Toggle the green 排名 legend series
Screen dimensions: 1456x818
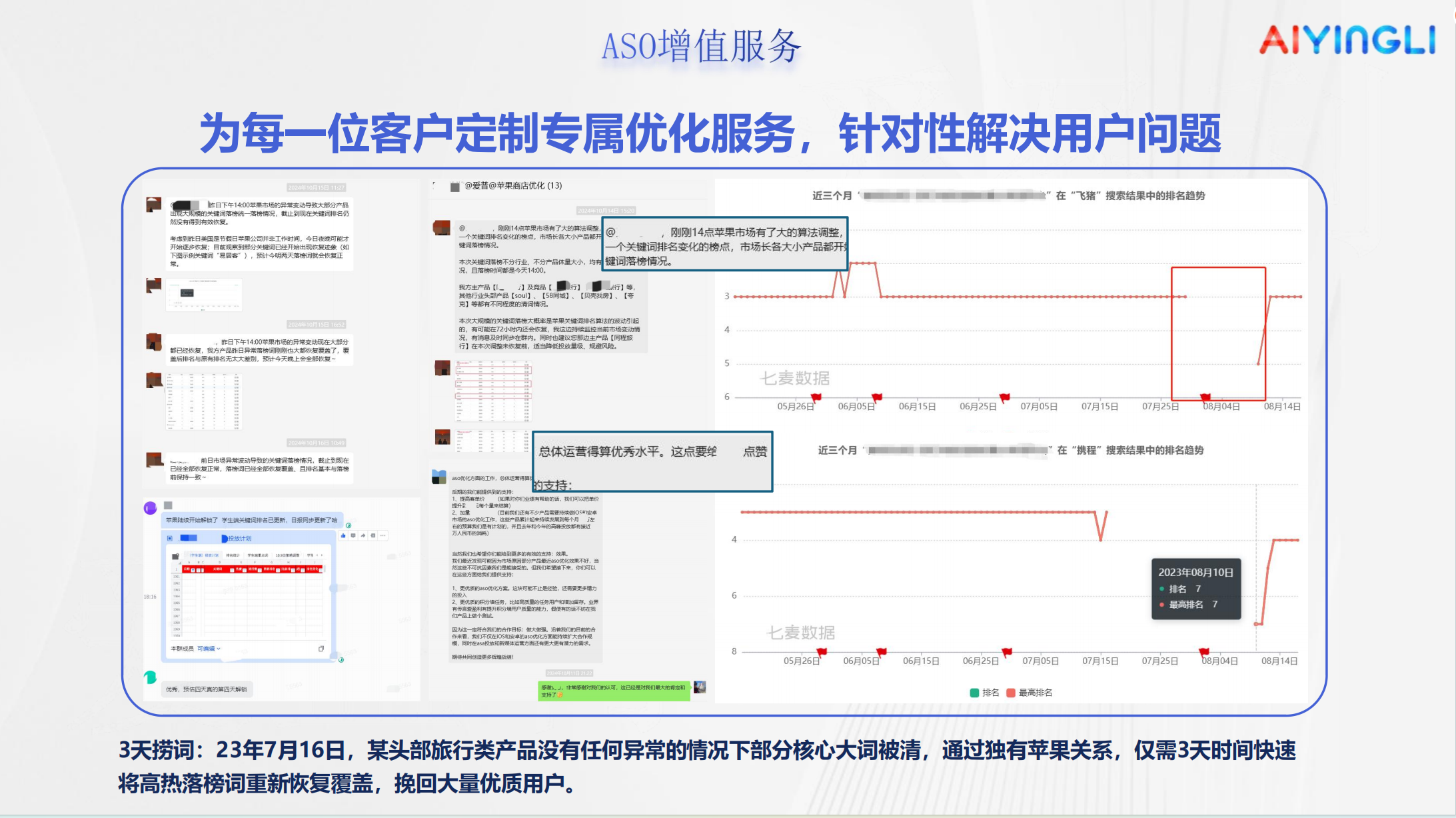(x=984, y=693)
